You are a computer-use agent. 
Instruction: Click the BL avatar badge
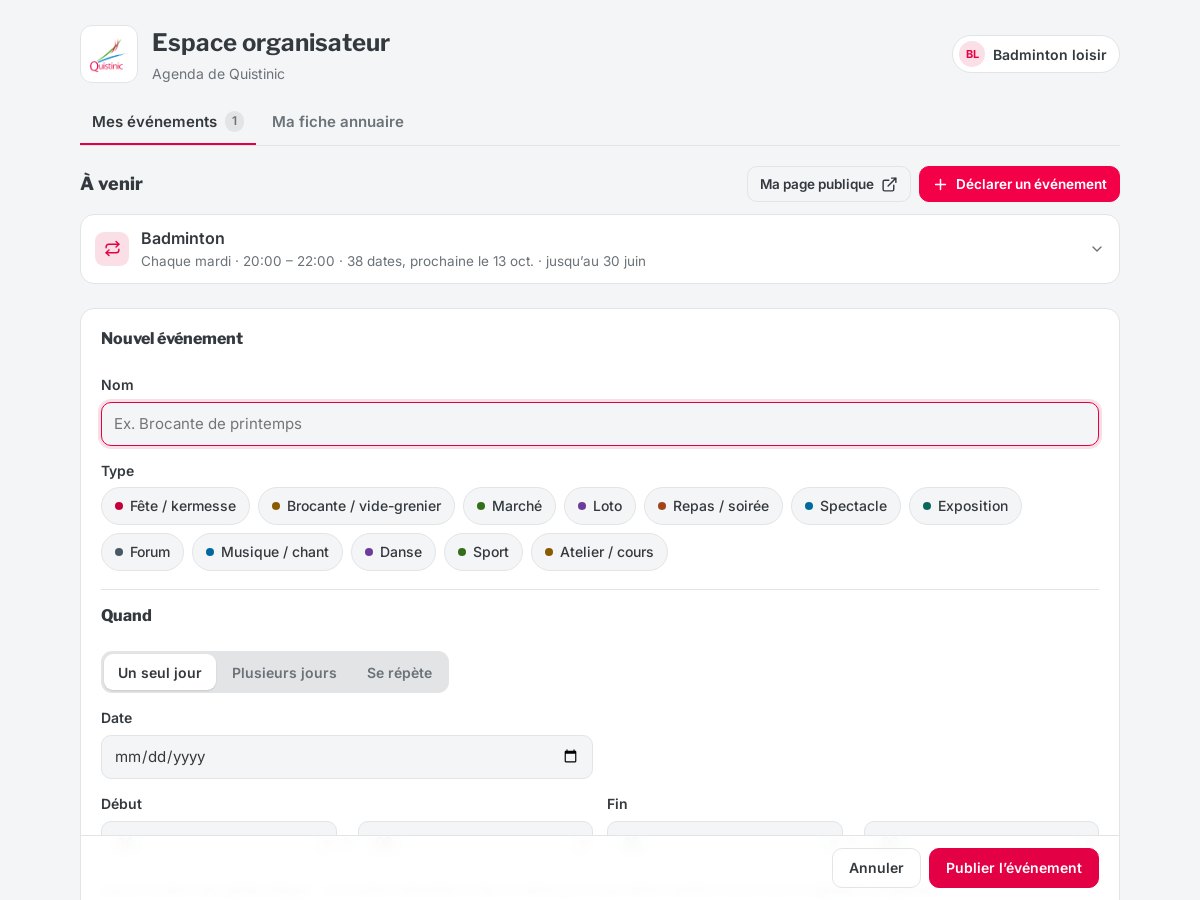(x=972, y=54)
